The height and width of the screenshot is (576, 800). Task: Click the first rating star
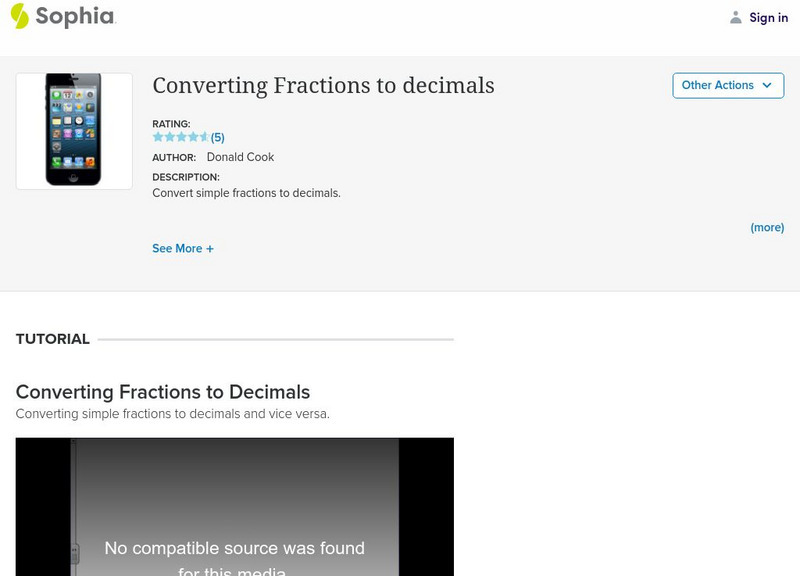tap(157, 135)
